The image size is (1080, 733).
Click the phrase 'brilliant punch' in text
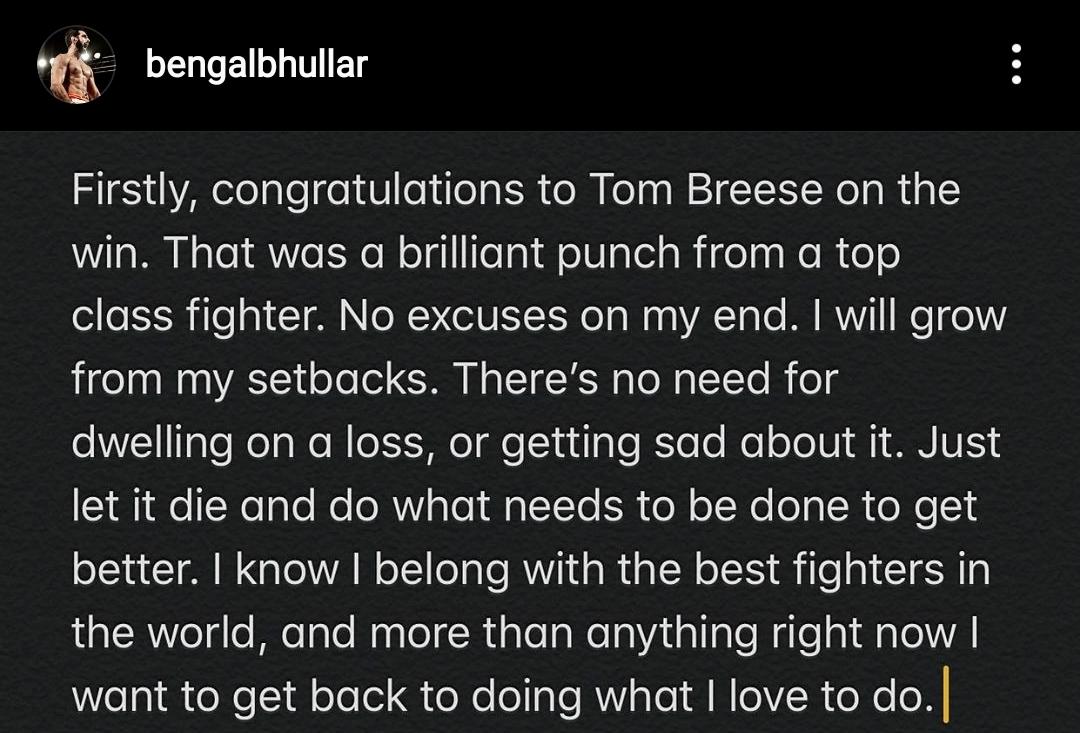point(539,255)
